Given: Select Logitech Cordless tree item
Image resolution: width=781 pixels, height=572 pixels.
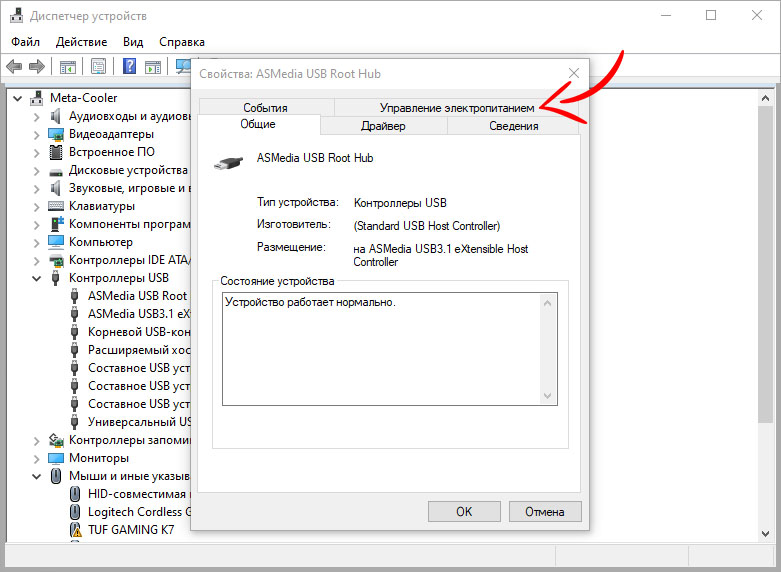Looking at the screenshot, I should [139, 512].
